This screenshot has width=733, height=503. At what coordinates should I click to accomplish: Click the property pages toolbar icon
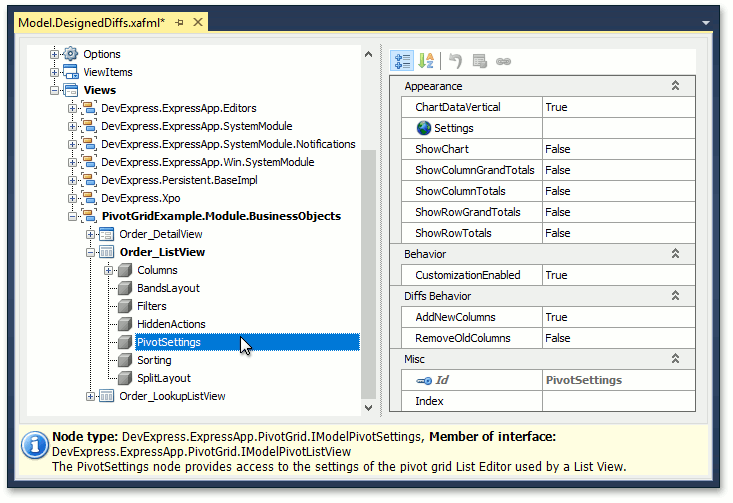point(479,61)
